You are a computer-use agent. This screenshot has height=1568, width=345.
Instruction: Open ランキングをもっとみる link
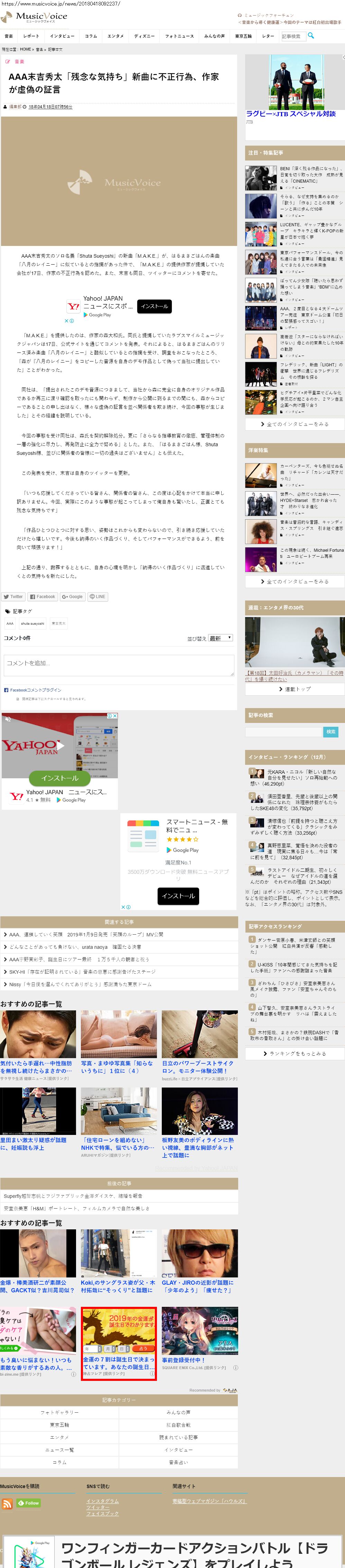pyautogui.click(x=295, y=1054)
